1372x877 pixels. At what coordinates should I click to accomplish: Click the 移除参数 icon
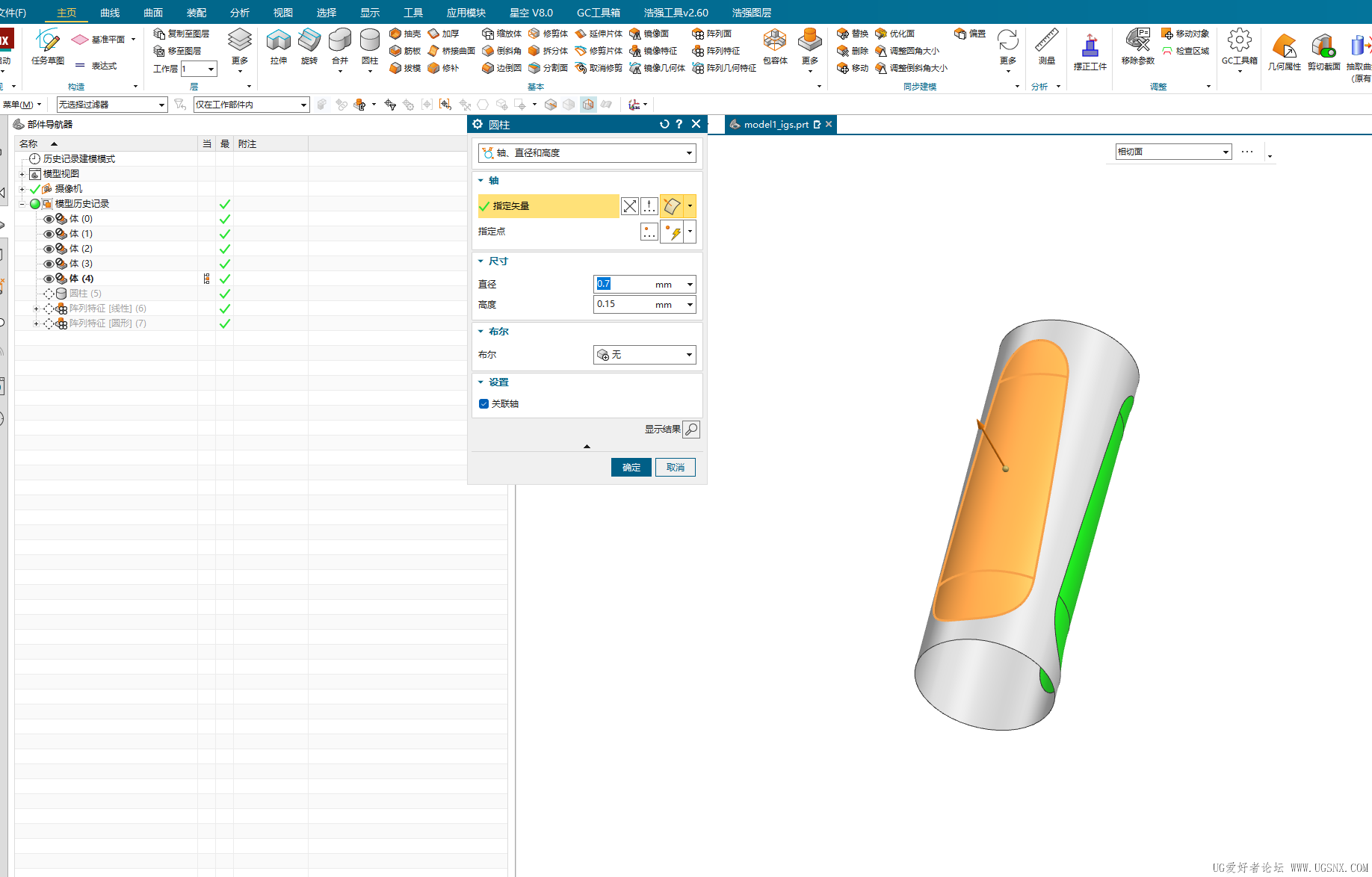[x=1137, y=42]
